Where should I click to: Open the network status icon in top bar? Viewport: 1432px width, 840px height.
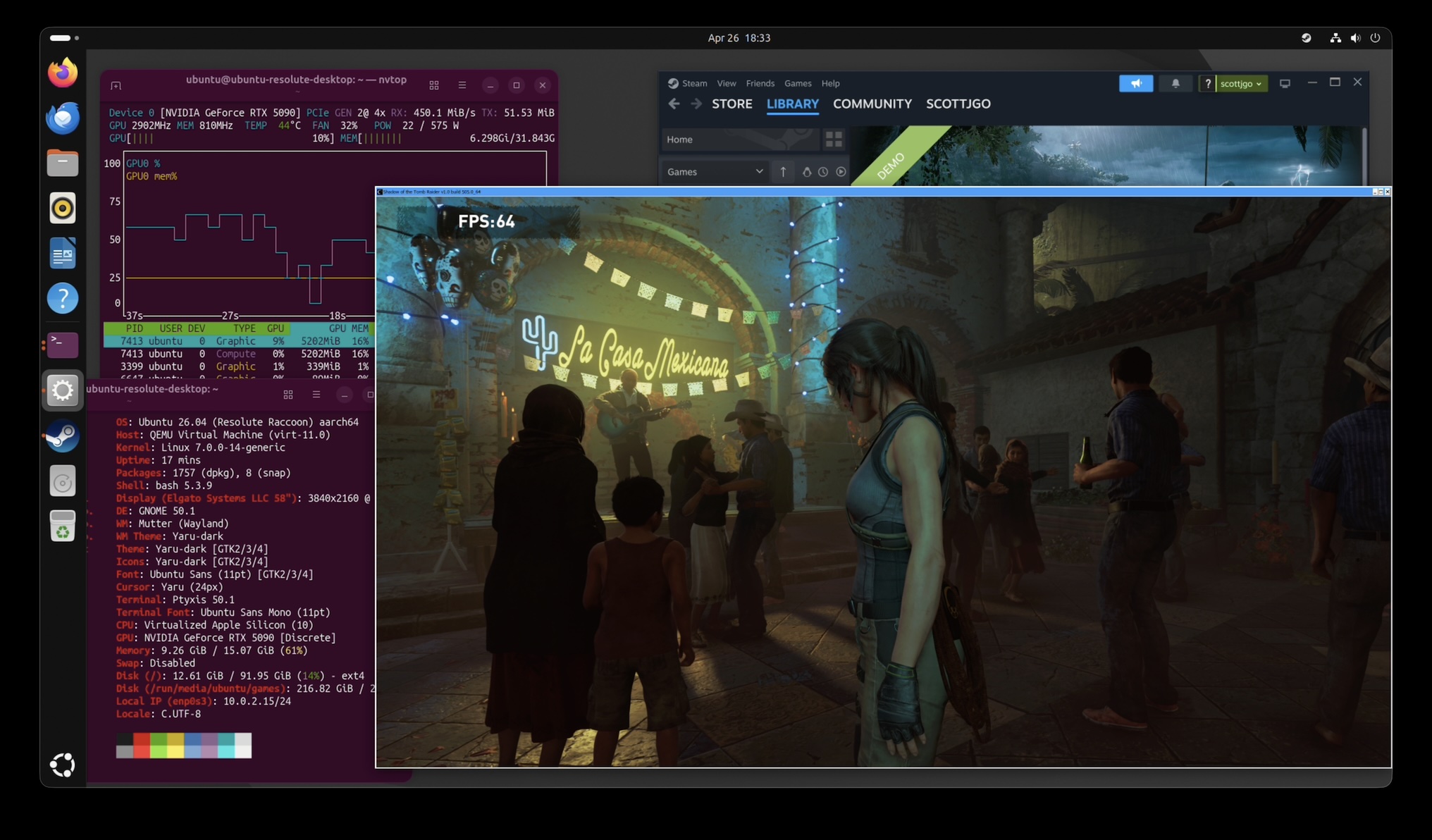pyautogui.click(x=1335, y=38)
